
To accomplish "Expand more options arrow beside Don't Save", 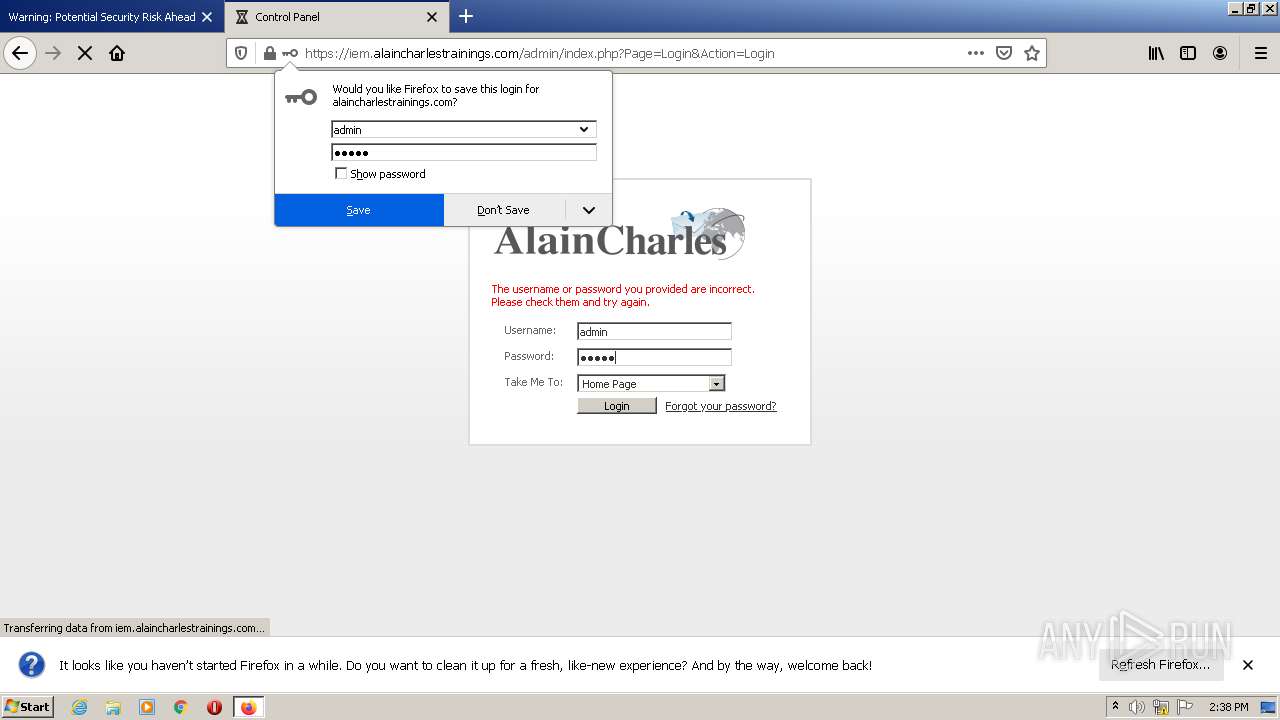I will [x=589, y=210].
